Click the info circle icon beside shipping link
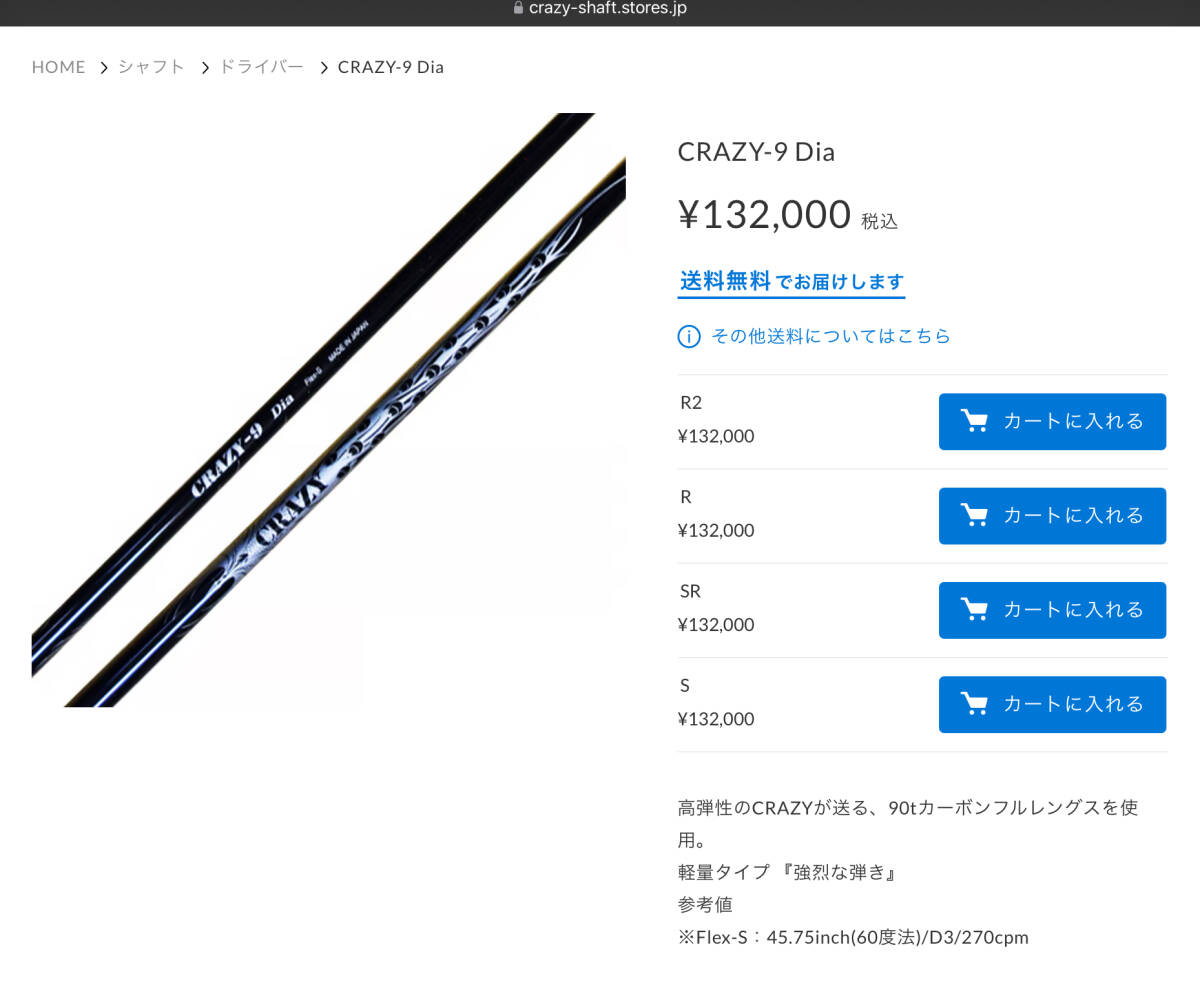The image size is (1200, 996). click(x=689, y=336)
